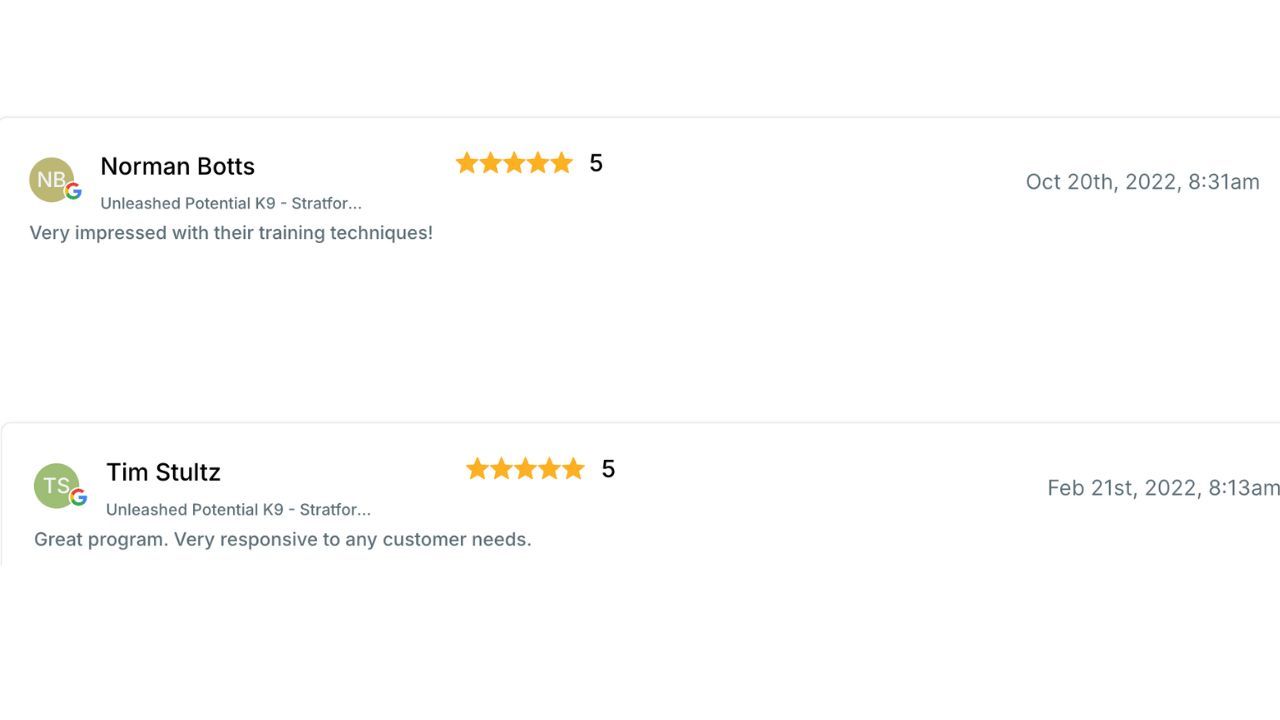Click Tim Stultz's TS avatar circle

[55, 485]
